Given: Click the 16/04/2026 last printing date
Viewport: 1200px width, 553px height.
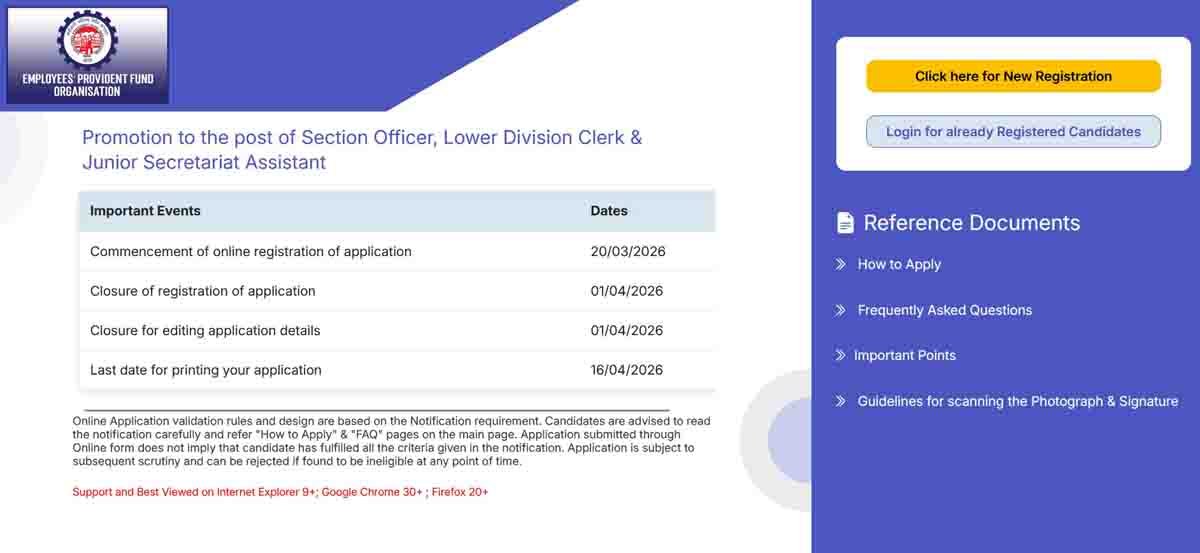Looking at the screenshot, I should pyautogui.click(x=627, y=370).
